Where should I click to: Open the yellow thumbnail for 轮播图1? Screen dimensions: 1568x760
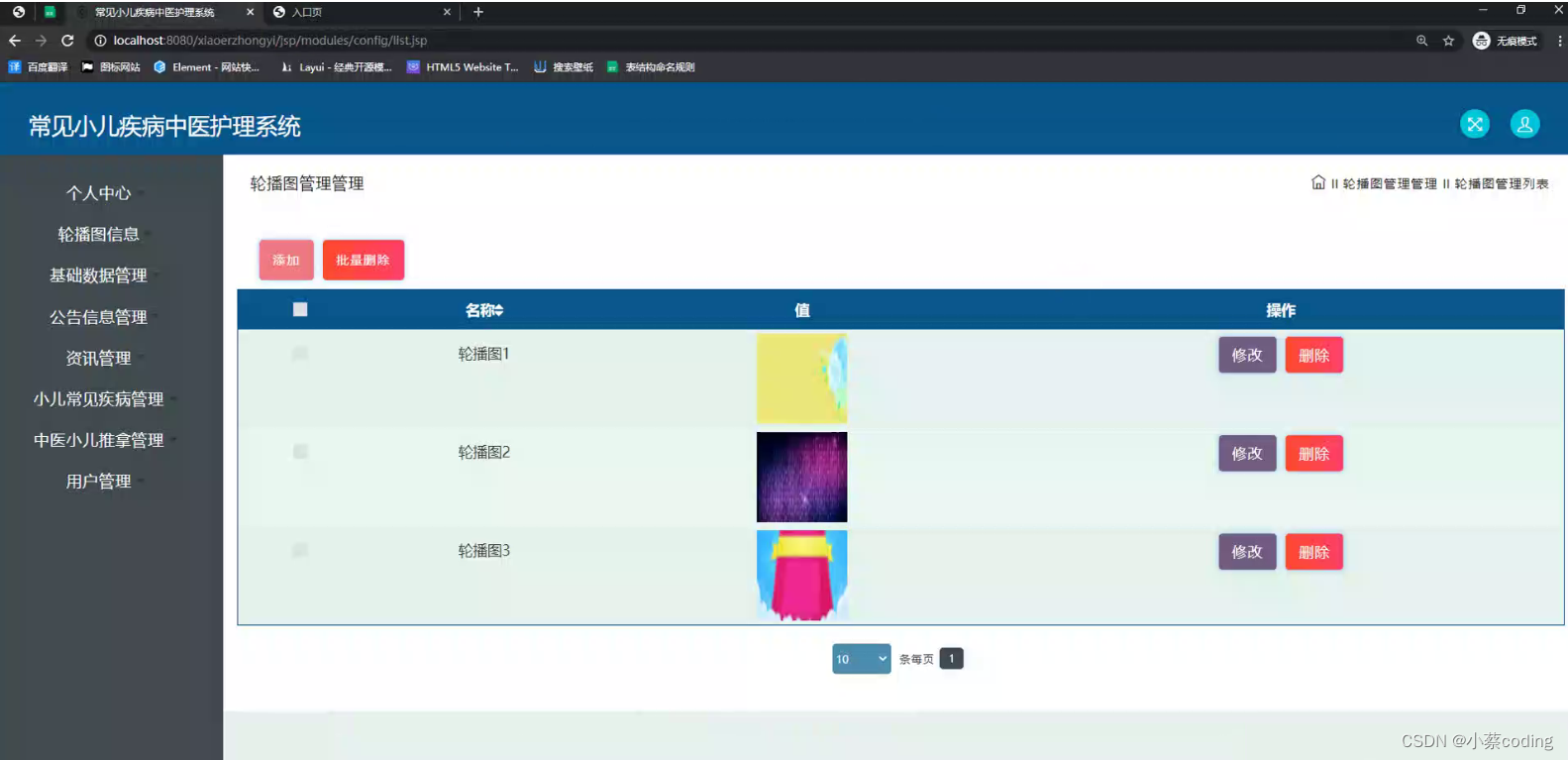pos(802,379)
